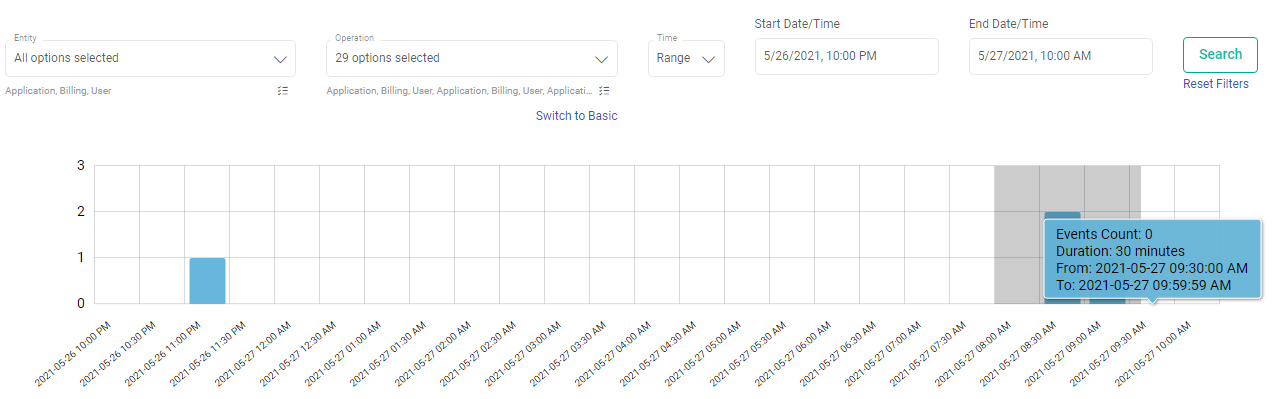Click the '29 options selected' Operation field
Viewport: 1276px width, 399px height.
pos(471,59)
